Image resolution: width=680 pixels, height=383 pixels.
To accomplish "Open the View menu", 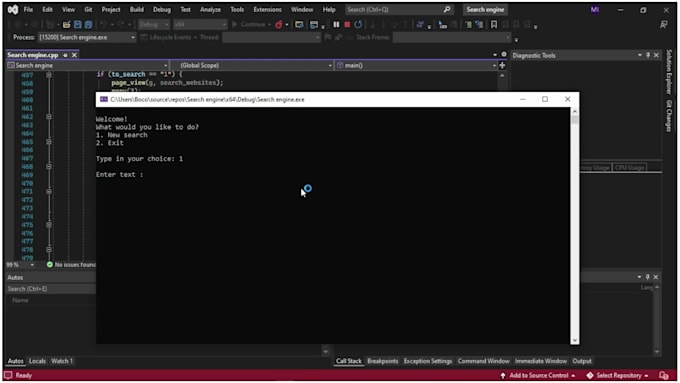I will 68,10.
